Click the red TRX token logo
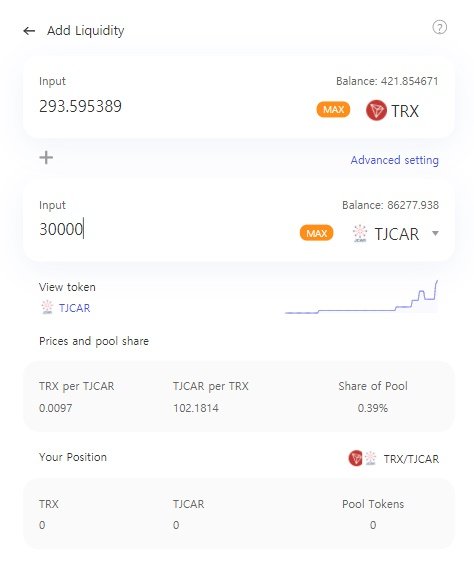 [376, 110]
